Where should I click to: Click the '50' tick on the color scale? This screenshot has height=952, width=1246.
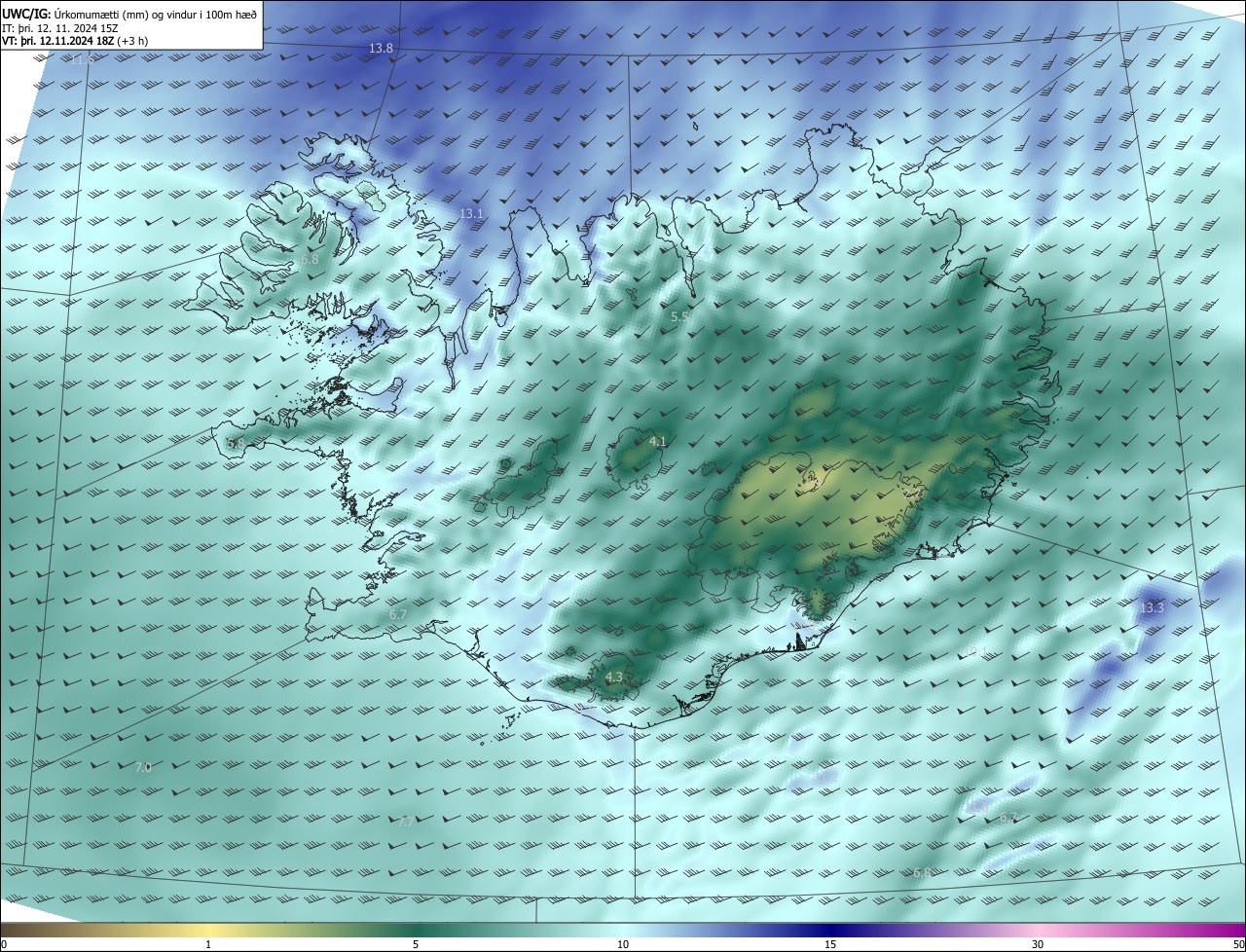point(1238,945)
